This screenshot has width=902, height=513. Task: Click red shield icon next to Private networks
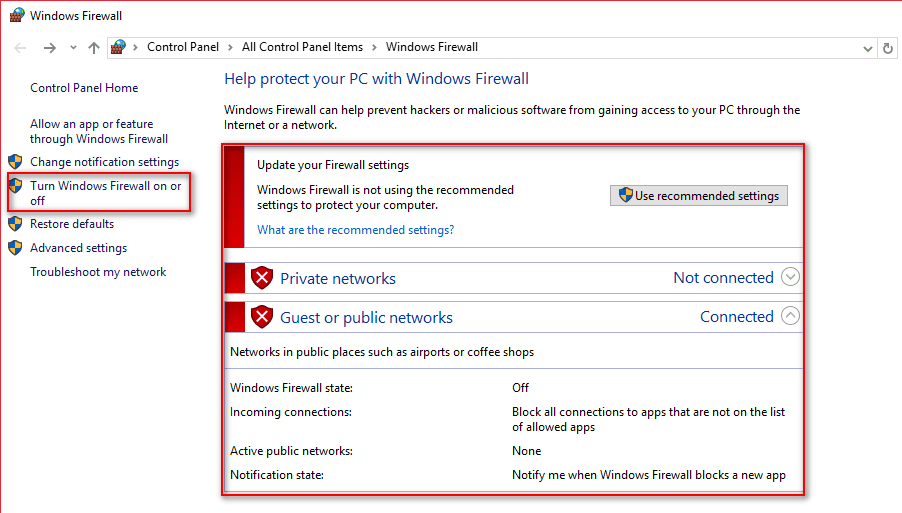pyautogui.click(x=262, y=278)
